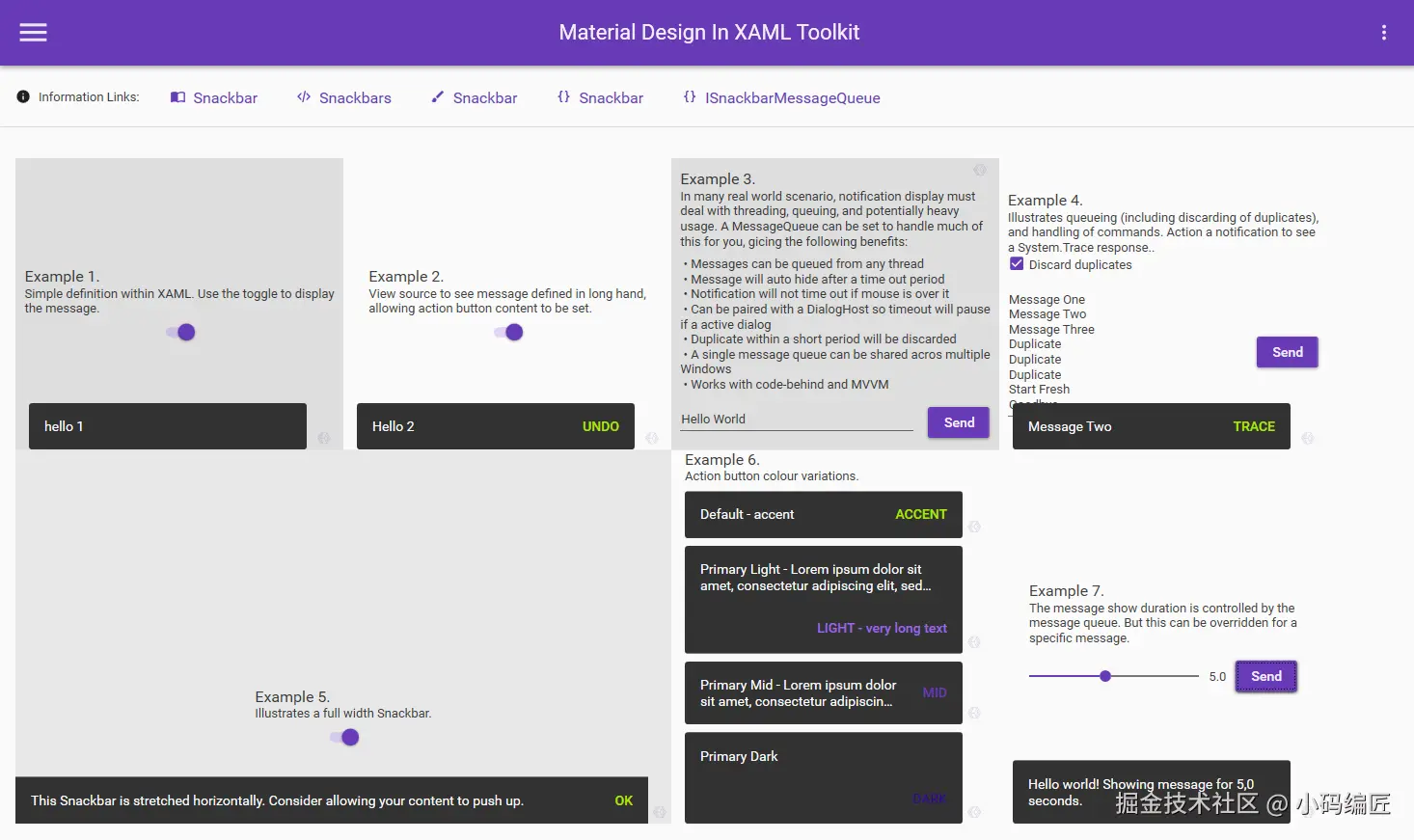Click the book icon beside Snackbar link
This screenshot has height=840, width=1414.
tap(177, 97)
